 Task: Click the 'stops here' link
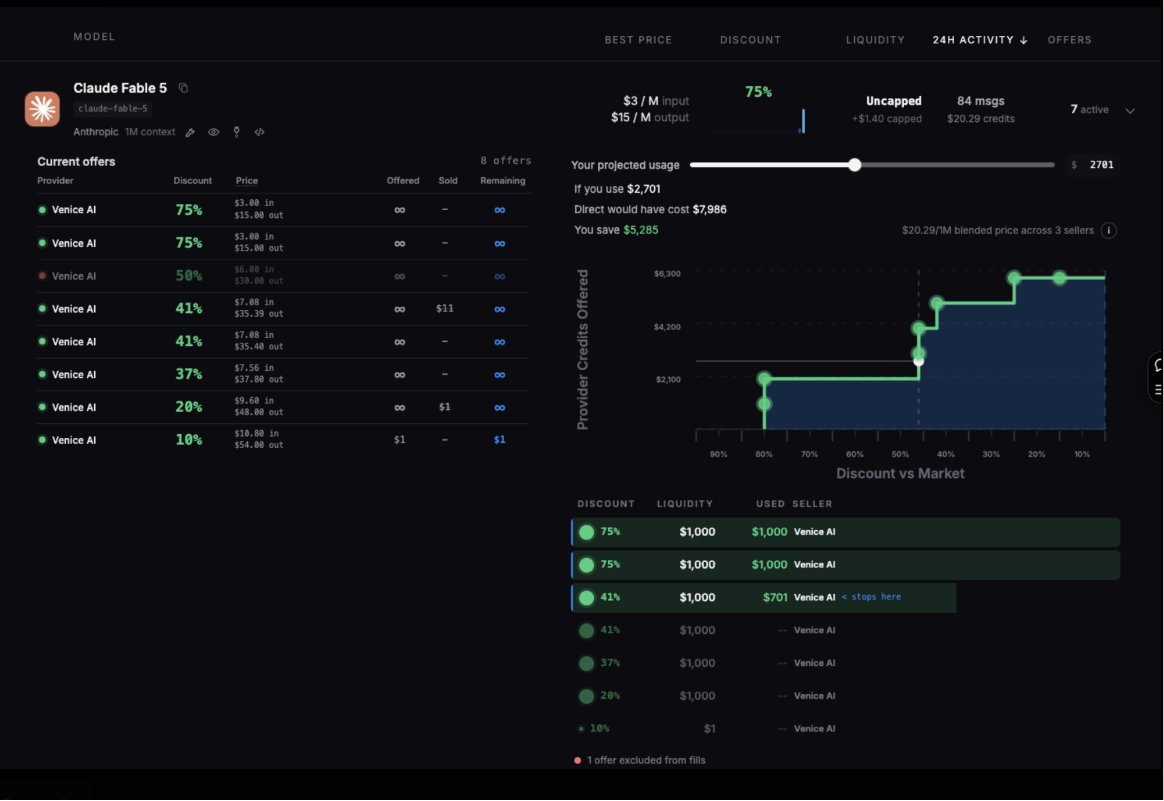pos(871,597)
